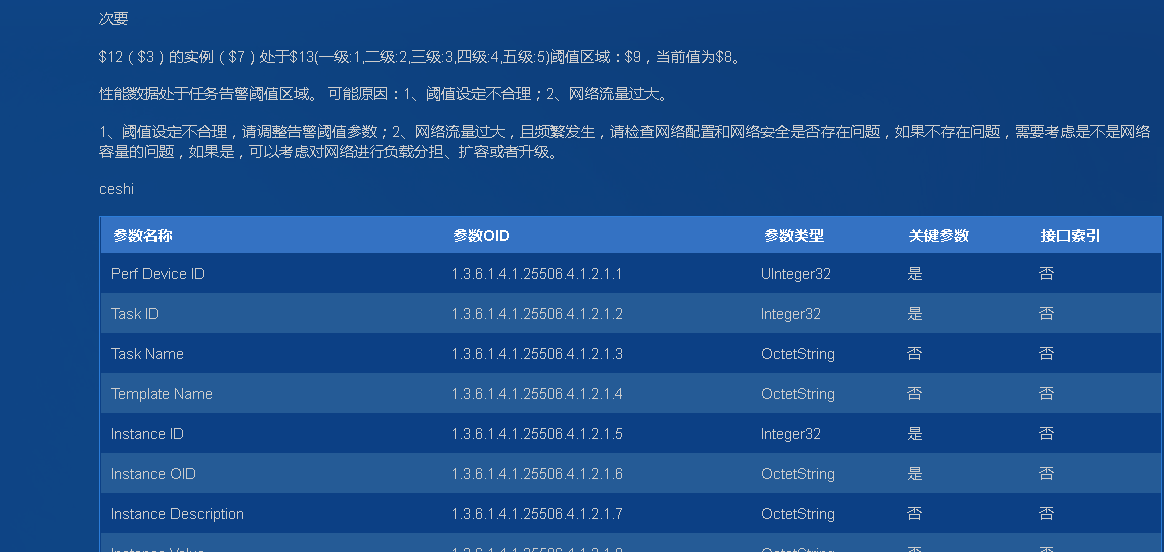Click OID 1.3.6.1.4.1.25506.4.1.2.1.7
1164x552 pixels.
click(537, 514)
